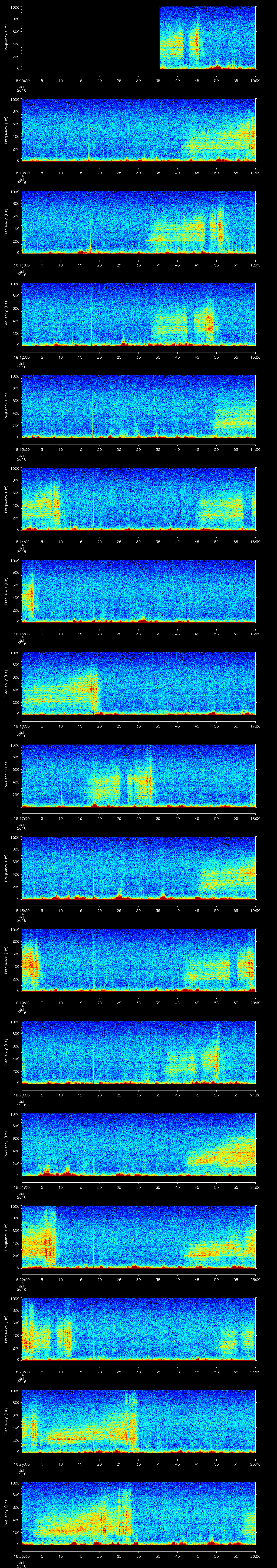Screen dimensions: 277x1568
Task: Click the 18:19:00 start time label
Action: [x=21, y=1003]
